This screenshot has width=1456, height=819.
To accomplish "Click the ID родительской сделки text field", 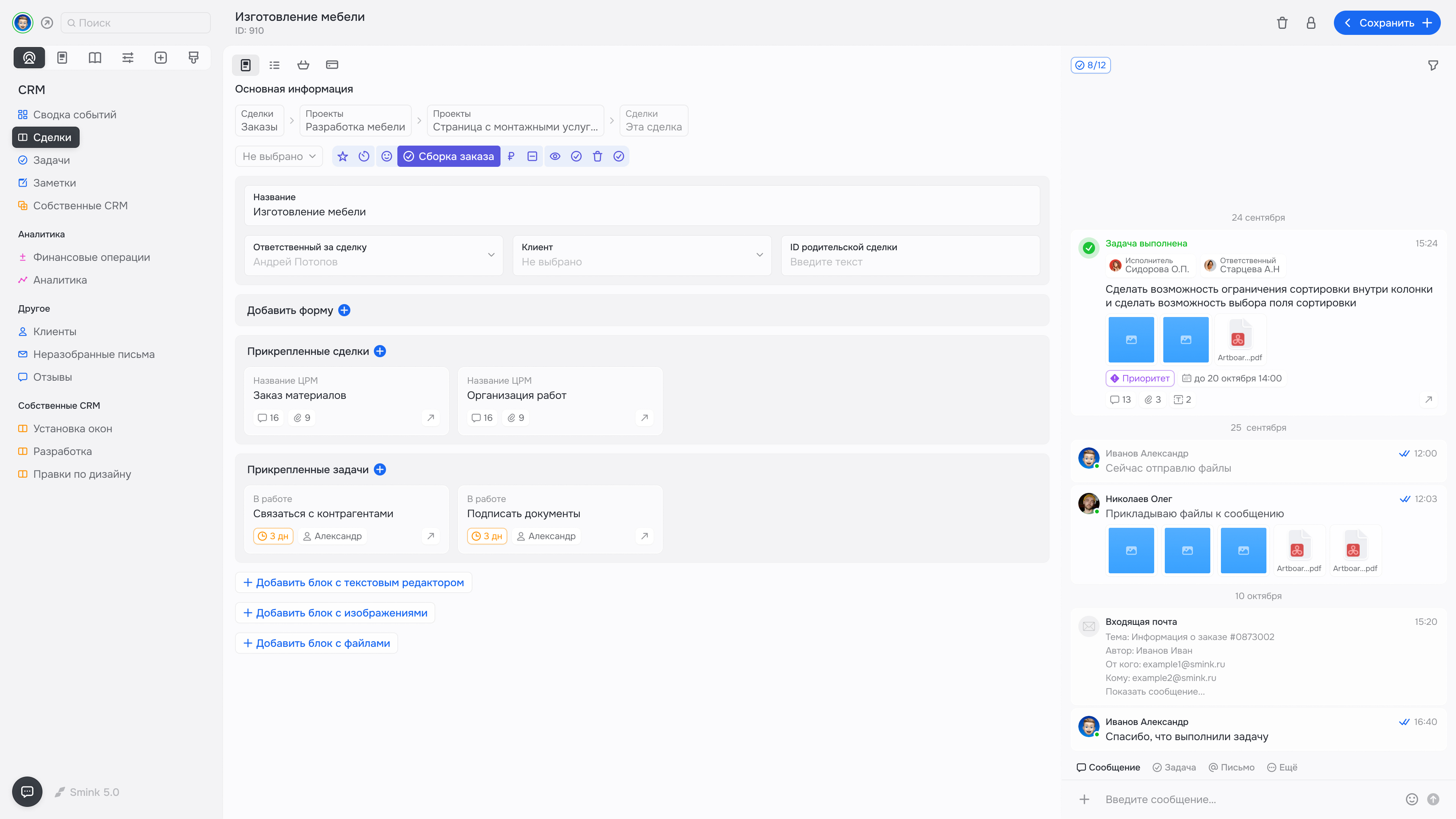I will click(x=910, y=262).
